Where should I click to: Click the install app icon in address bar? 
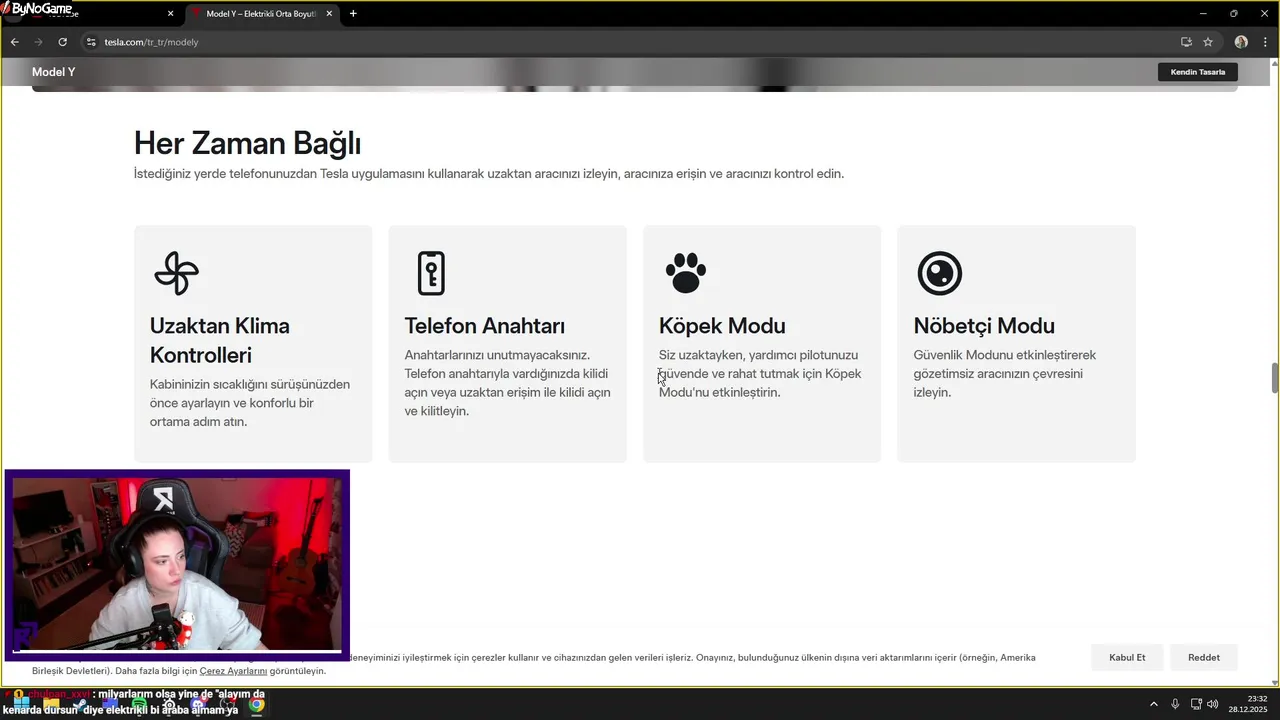[x=1186, y=42]
